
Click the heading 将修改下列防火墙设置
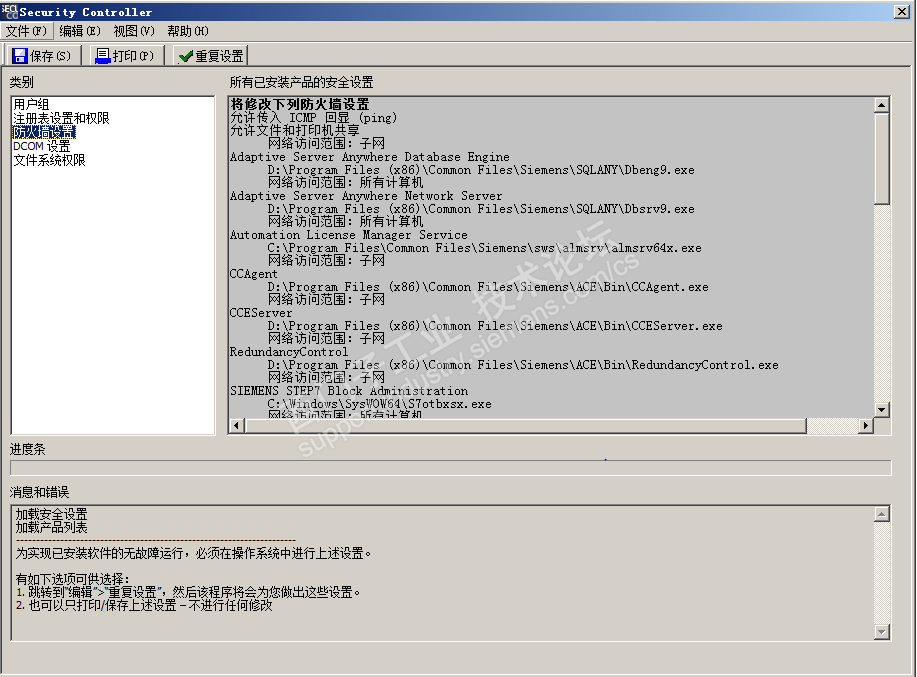click(300, 104)
